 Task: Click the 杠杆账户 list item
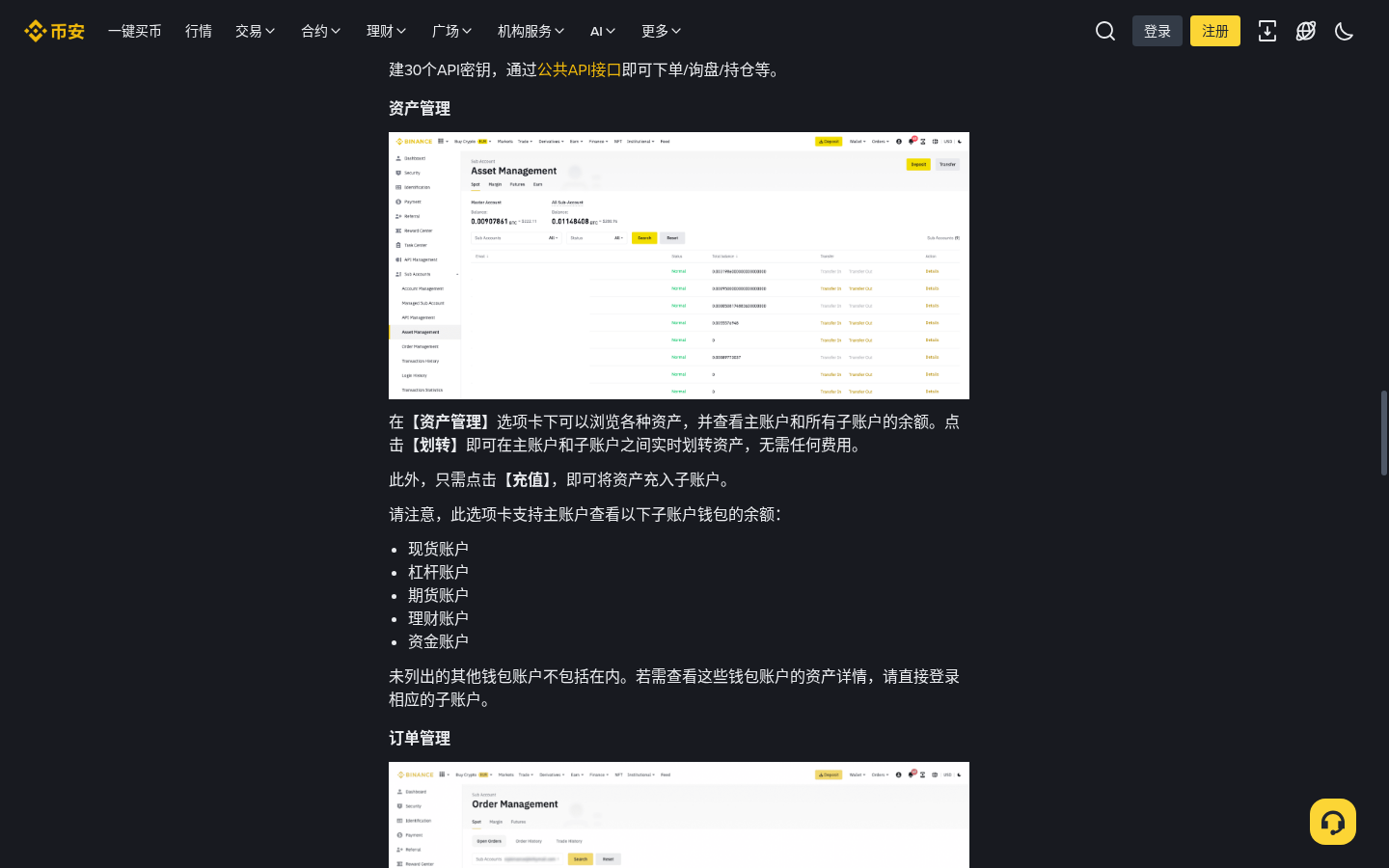[438, 572]
